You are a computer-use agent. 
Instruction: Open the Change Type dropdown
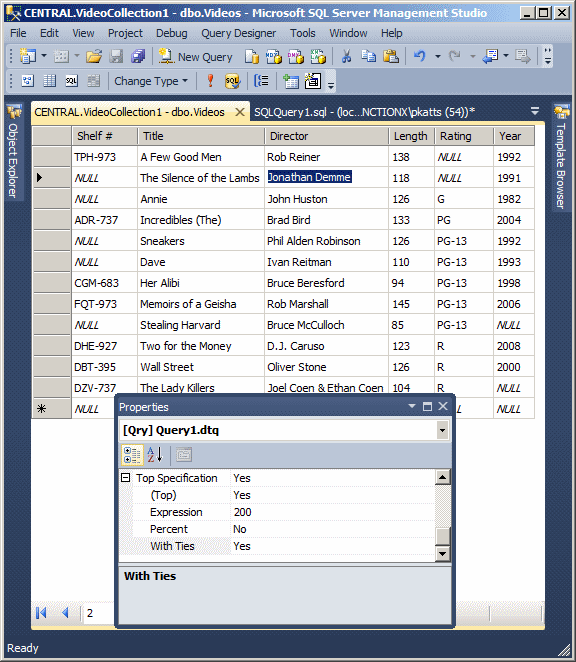tap(150, 81)
